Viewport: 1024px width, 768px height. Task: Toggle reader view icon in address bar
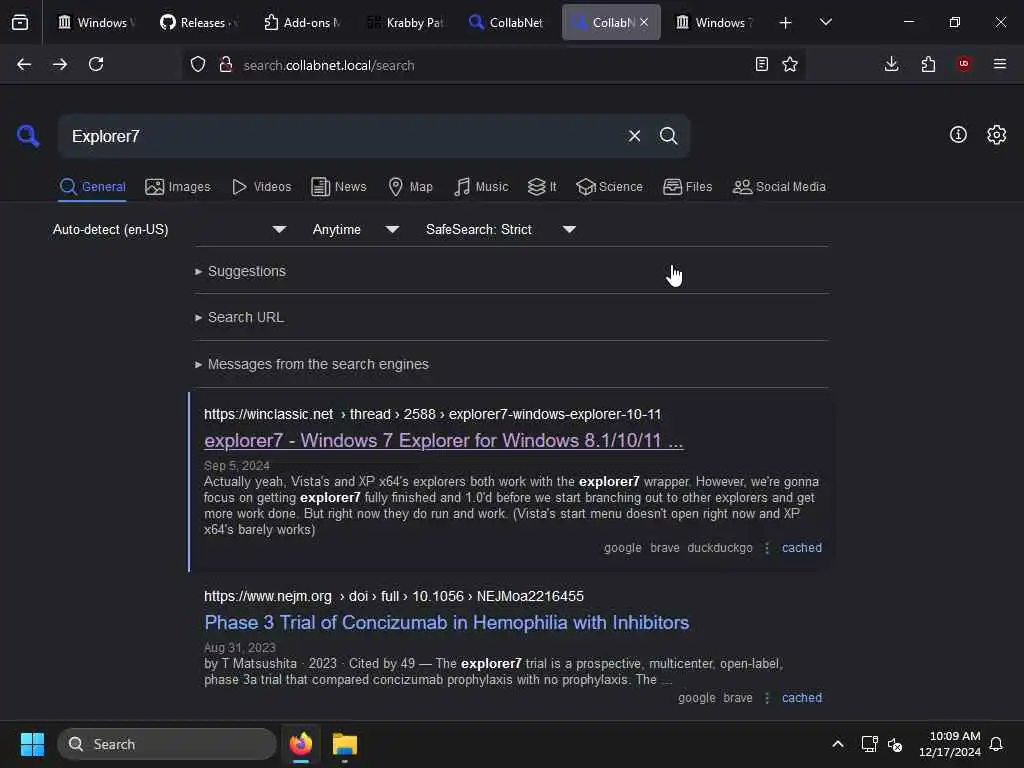point(761,65)
